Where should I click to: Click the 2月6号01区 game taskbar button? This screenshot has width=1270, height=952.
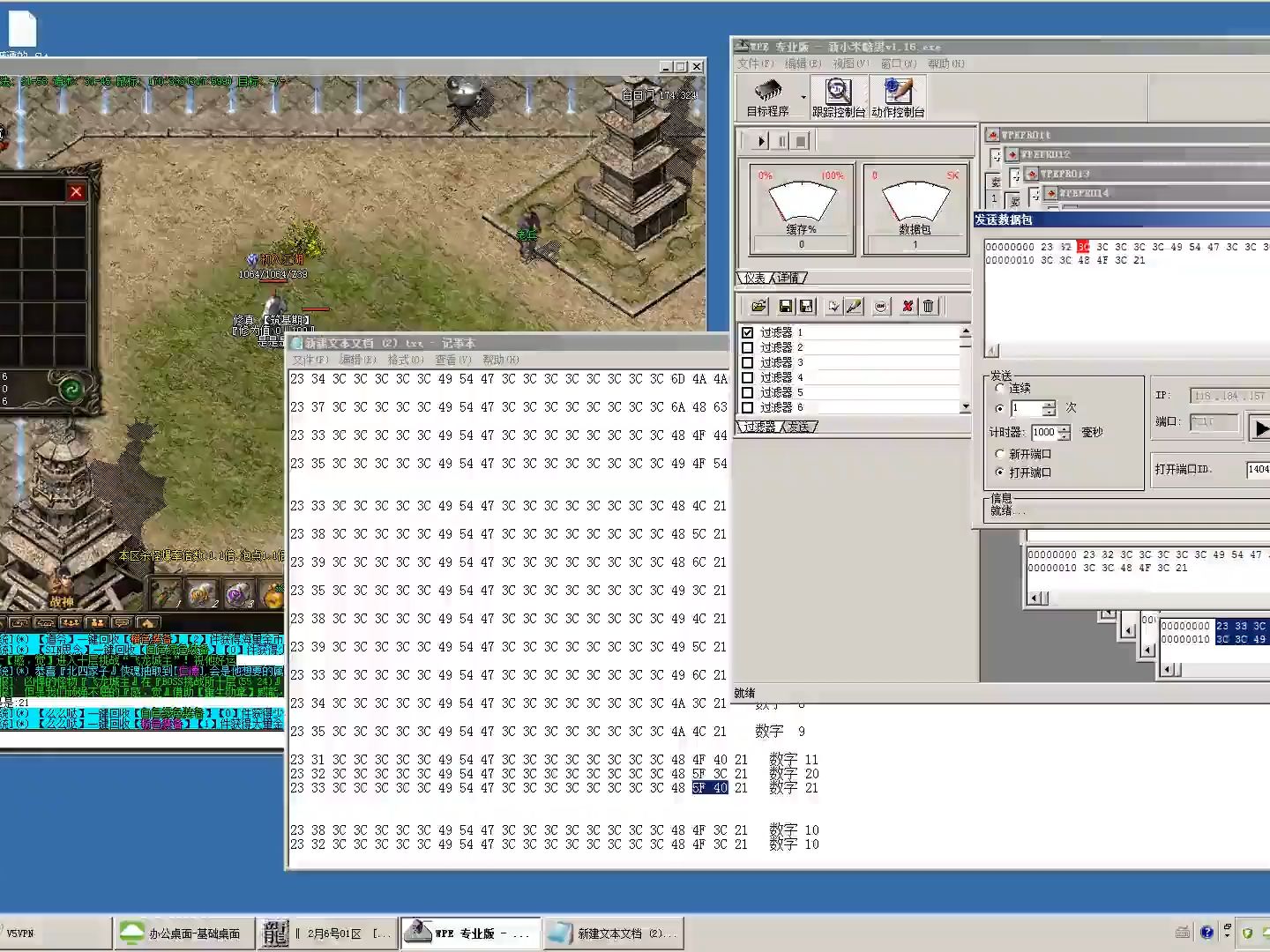coord(326,933)
